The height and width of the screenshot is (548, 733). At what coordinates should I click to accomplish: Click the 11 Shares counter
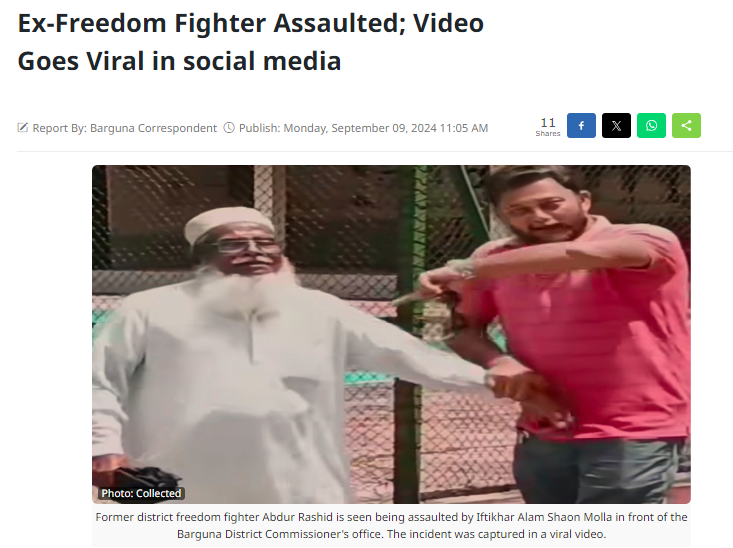coord(548,126)
